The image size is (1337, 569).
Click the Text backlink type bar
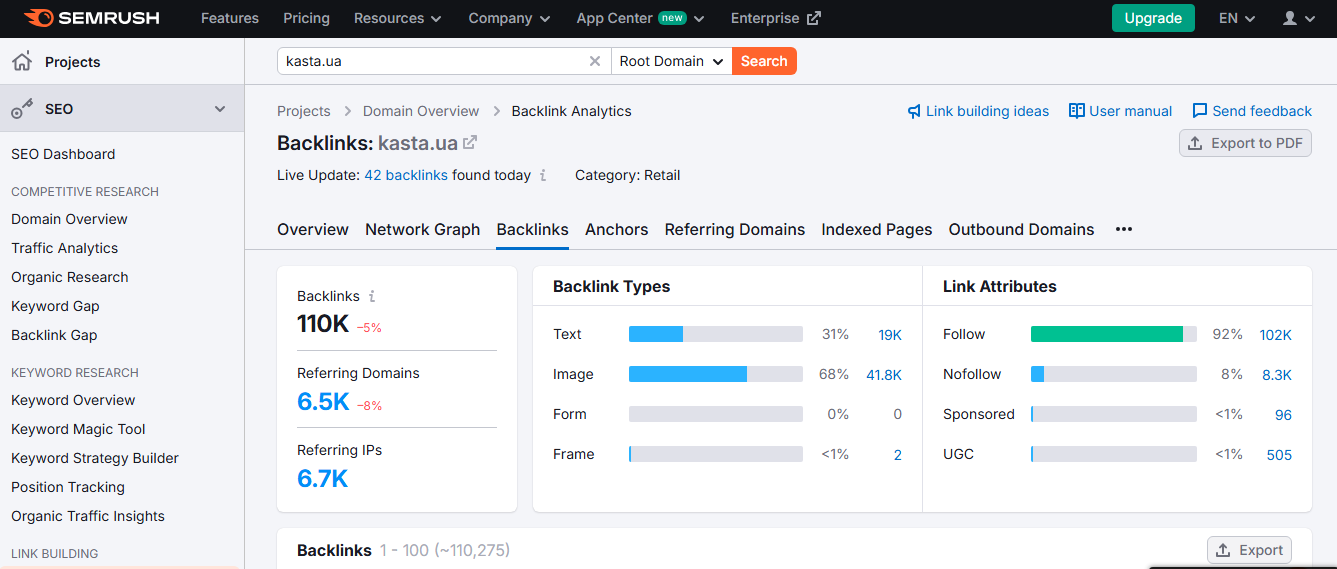tap(716, 334)
